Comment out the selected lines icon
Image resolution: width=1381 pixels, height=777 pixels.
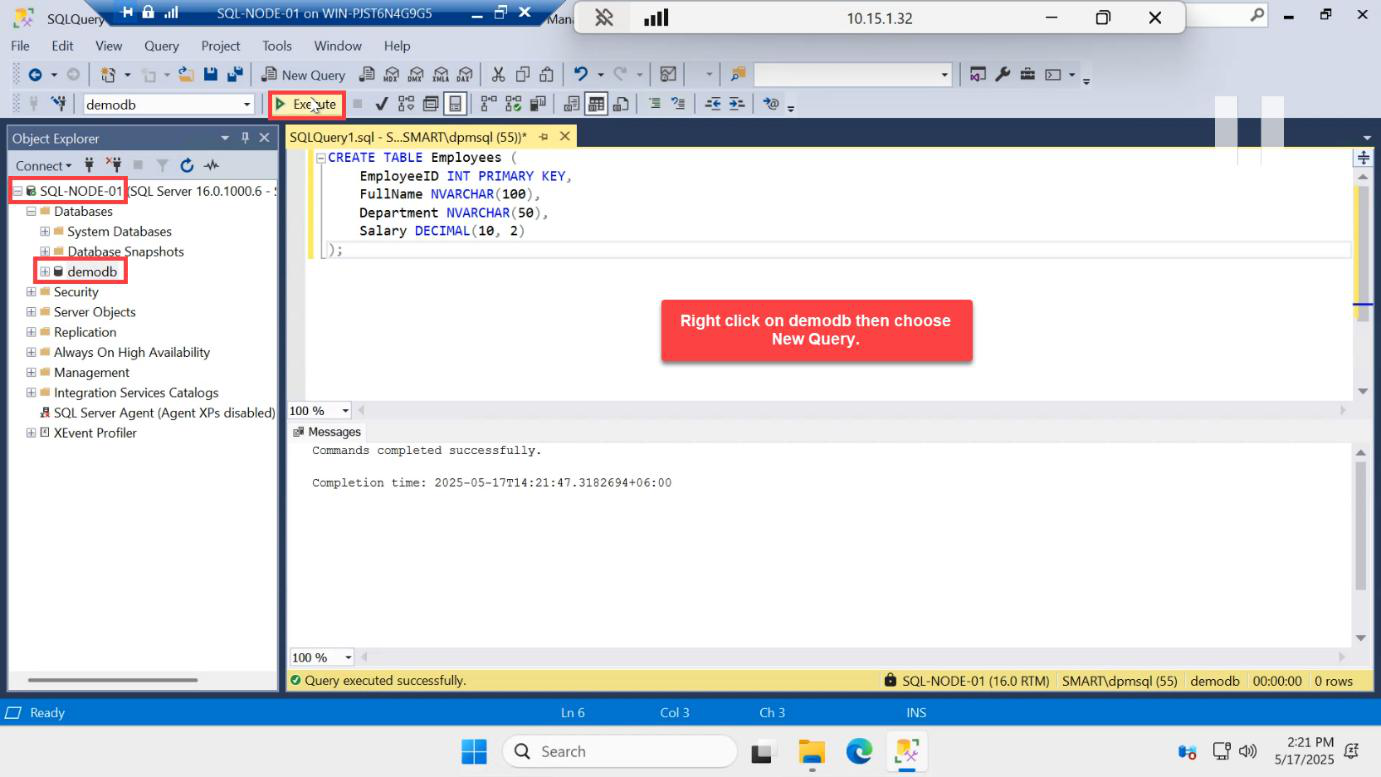coord(654,103)
